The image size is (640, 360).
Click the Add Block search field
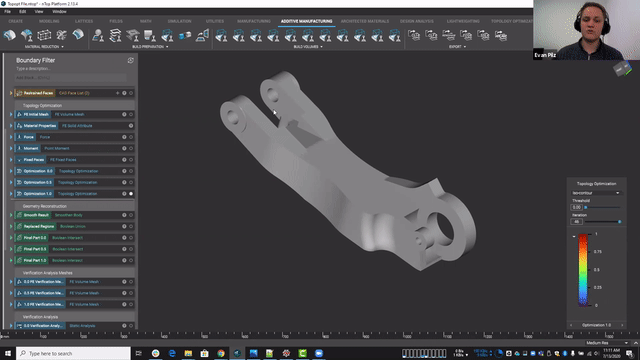[x=70, y=78]
